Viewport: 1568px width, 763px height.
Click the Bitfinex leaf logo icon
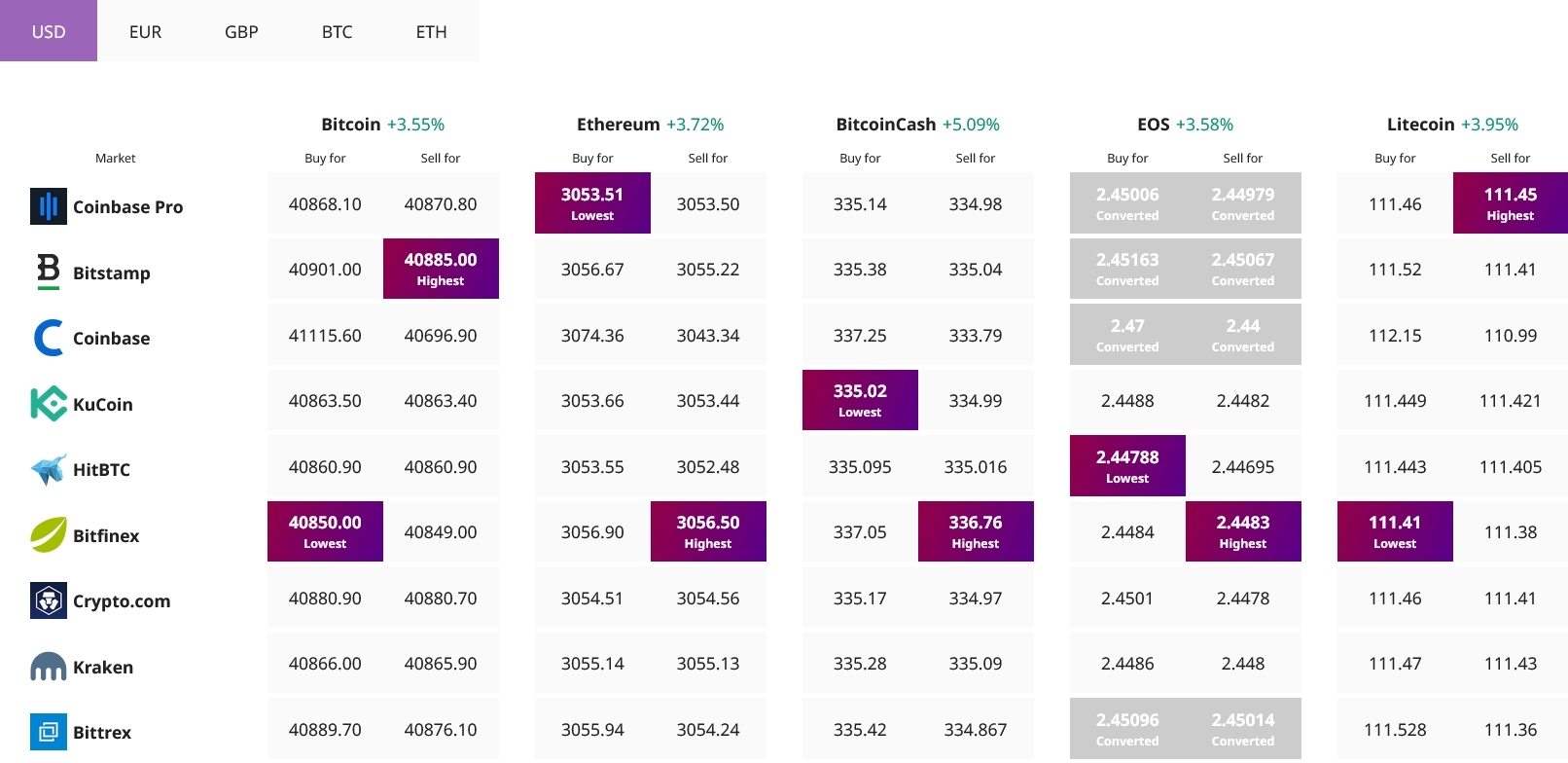click(49, 534)
